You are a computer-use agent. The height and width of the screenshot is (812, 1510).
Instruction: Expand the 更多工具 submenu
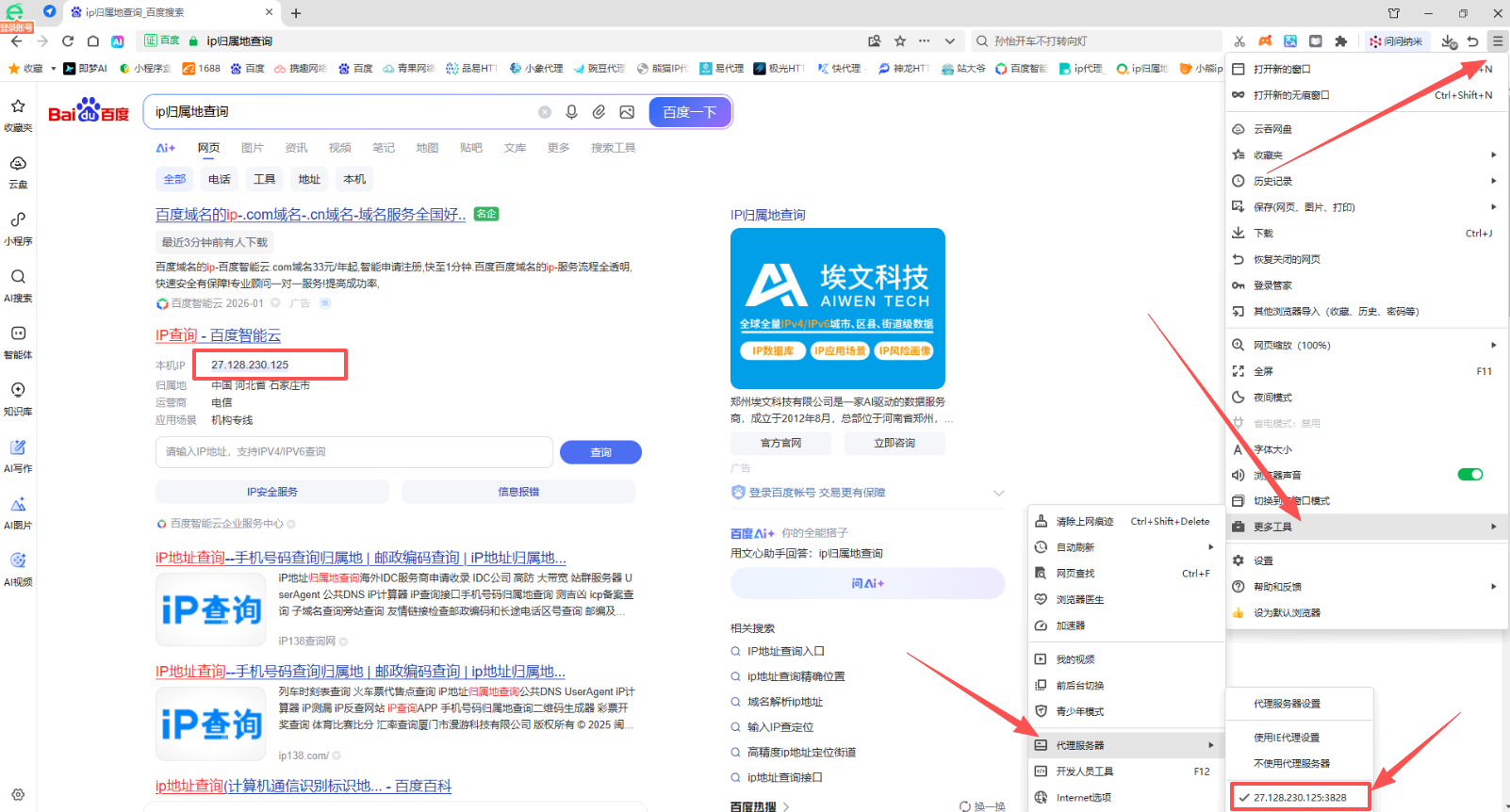1365,527
